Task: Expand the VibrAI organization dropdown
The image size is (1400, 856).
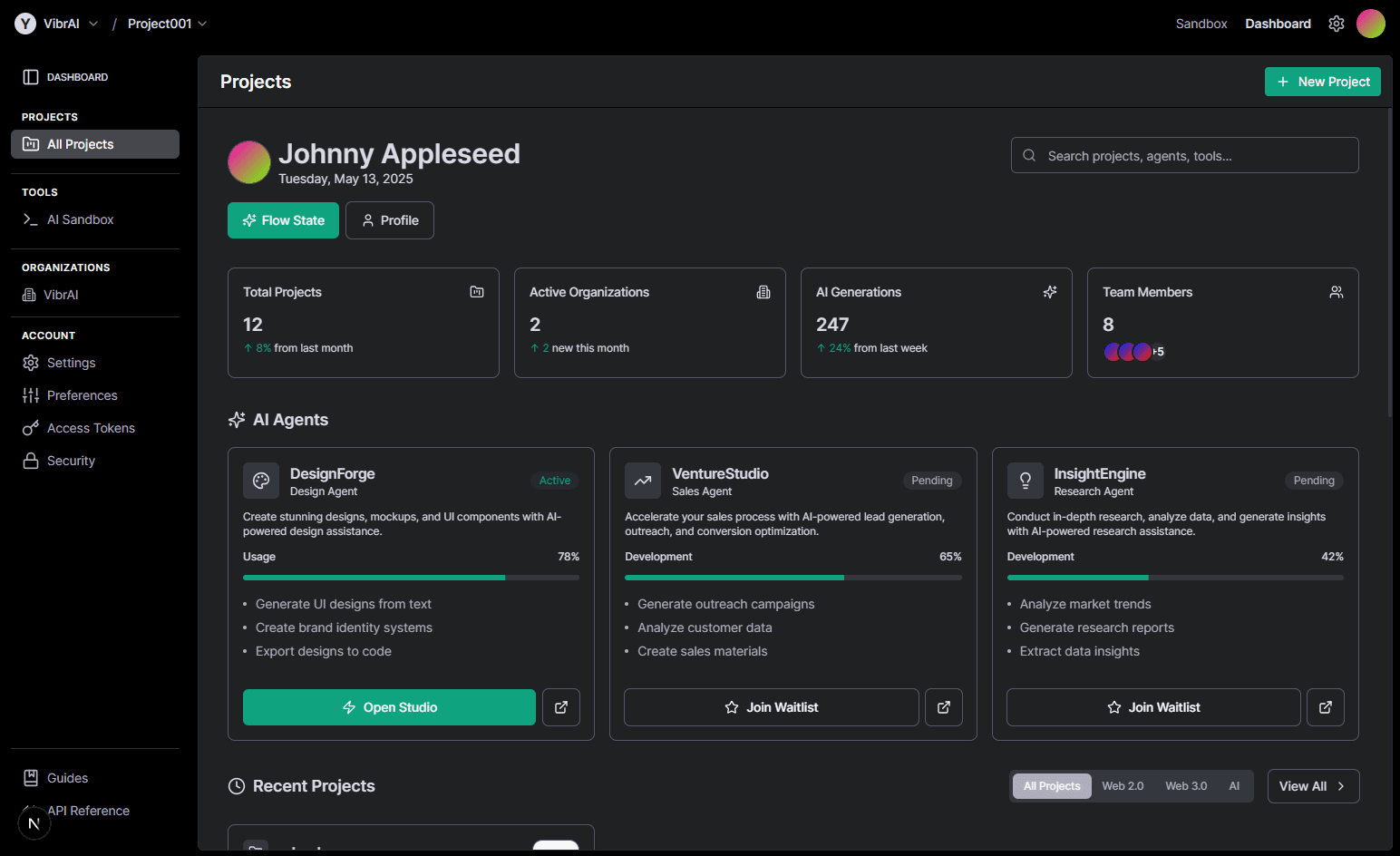Action: click(x=93, y=24)
